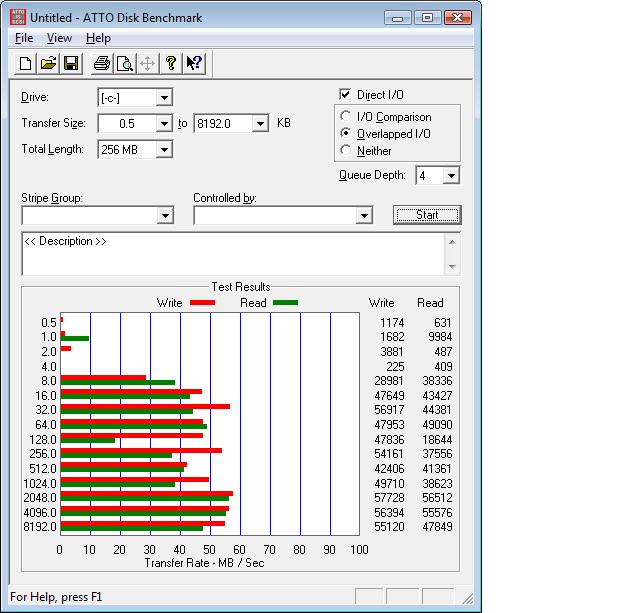Click the Description scrollbar down arrow
The image size is (640, 613).
click(452, 267)
